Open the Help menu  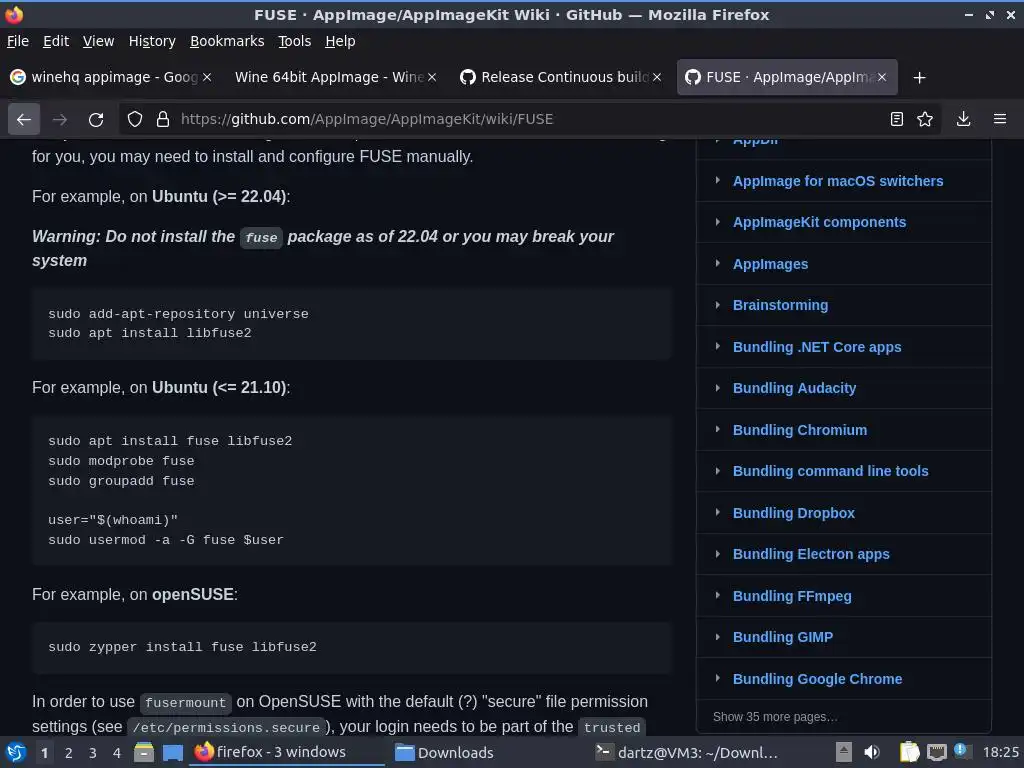[x=340, y=41]
